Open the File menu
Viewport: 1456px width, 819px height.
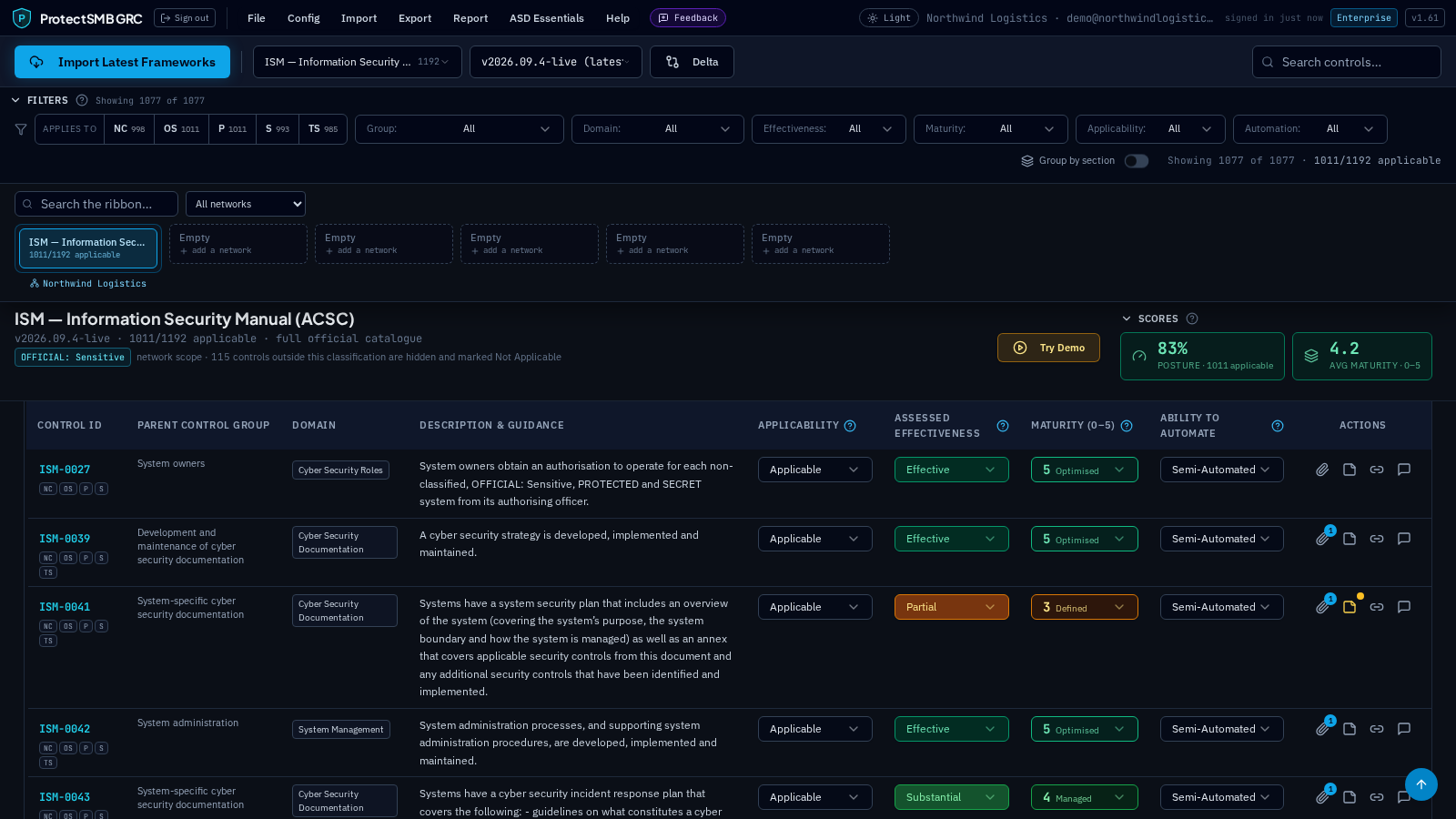(257, 18)
